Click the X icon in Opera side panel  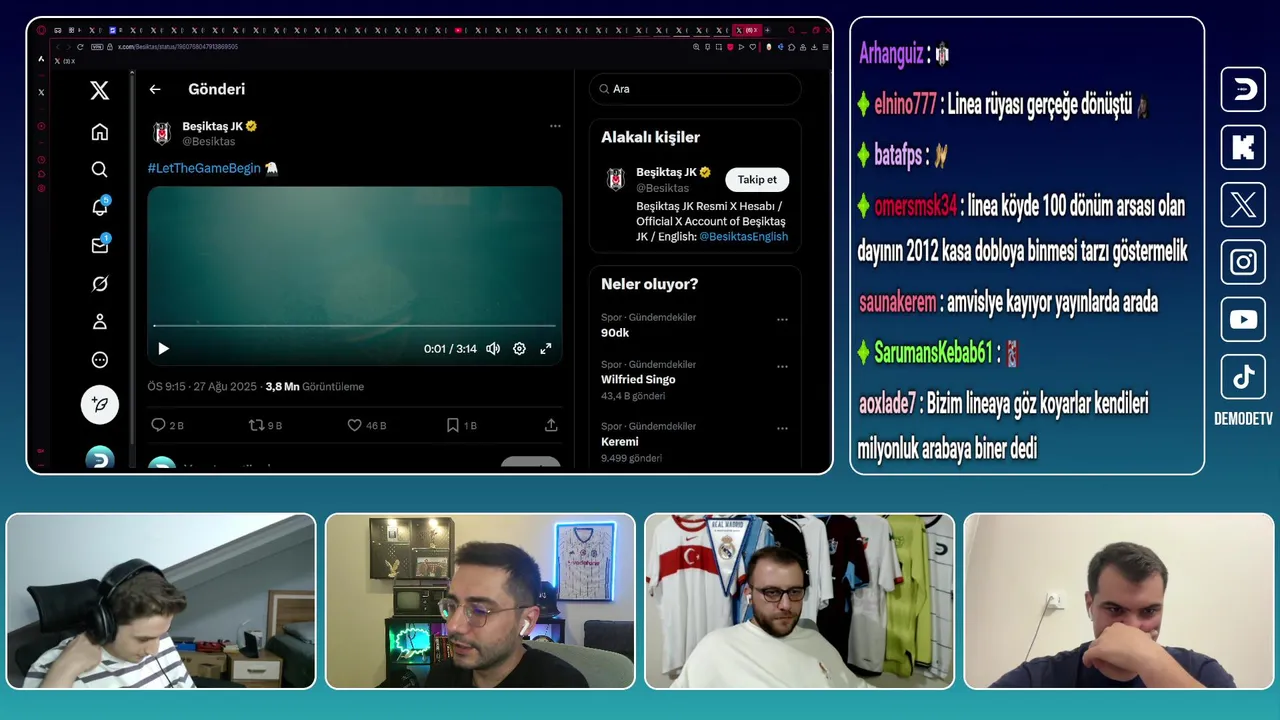coord(41,92)
